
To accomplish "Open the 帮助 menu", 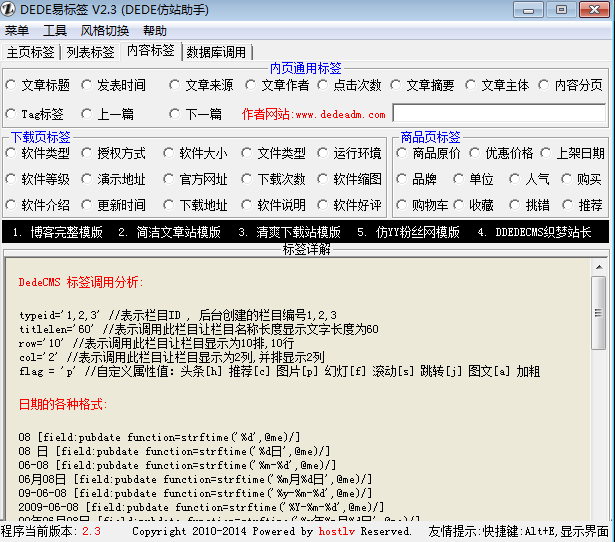I will 155,31.
